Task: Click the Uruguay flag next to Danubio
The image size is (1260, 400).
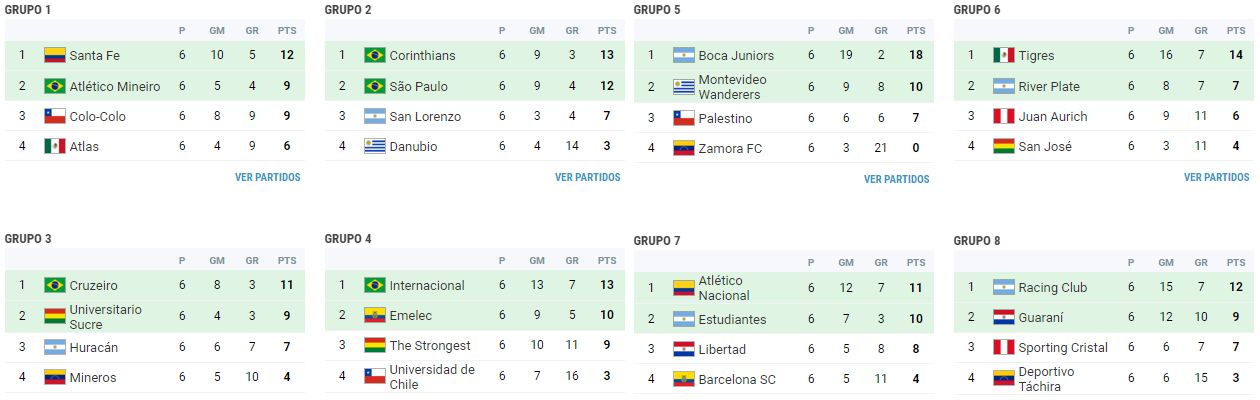Action: coord(375,147)
